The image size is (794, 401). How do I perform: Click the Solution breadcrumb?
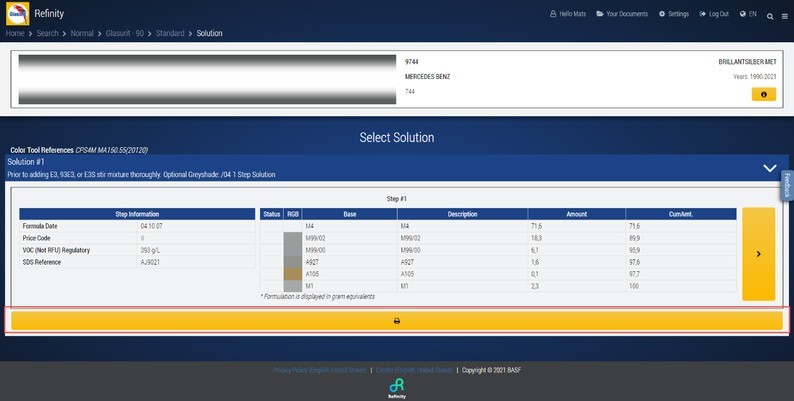[210, 33]
